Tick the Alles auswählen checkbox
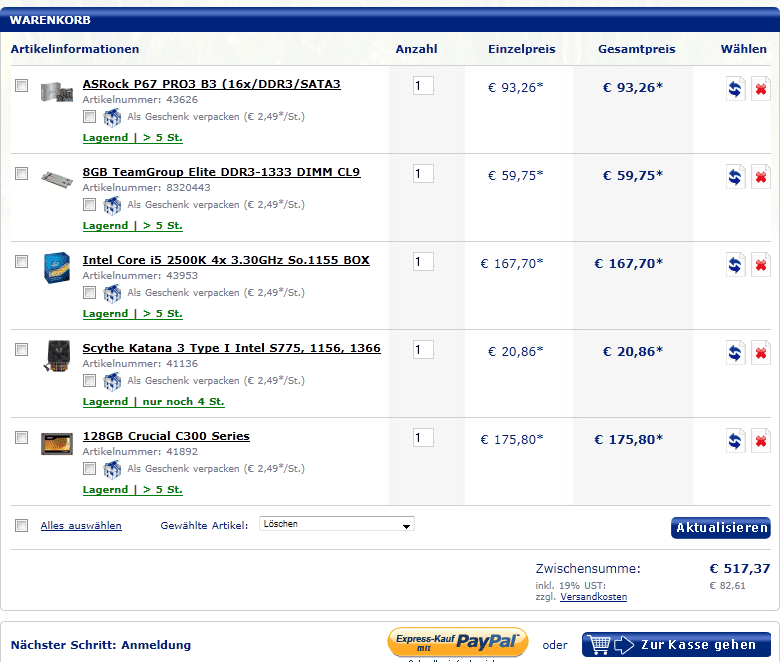The height and width of the screenshot is (662, 780). (x=22, y=525)
